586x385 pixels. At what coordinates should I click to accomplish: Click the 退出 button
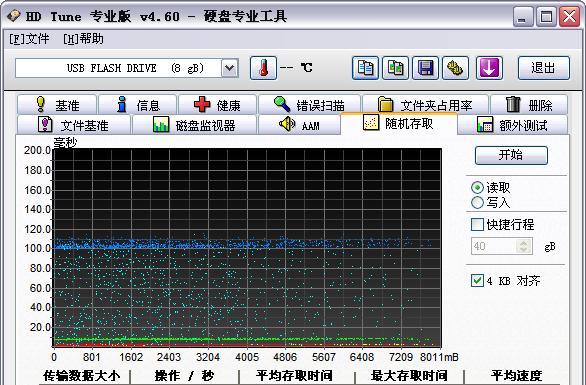click(x=544, y=68)
